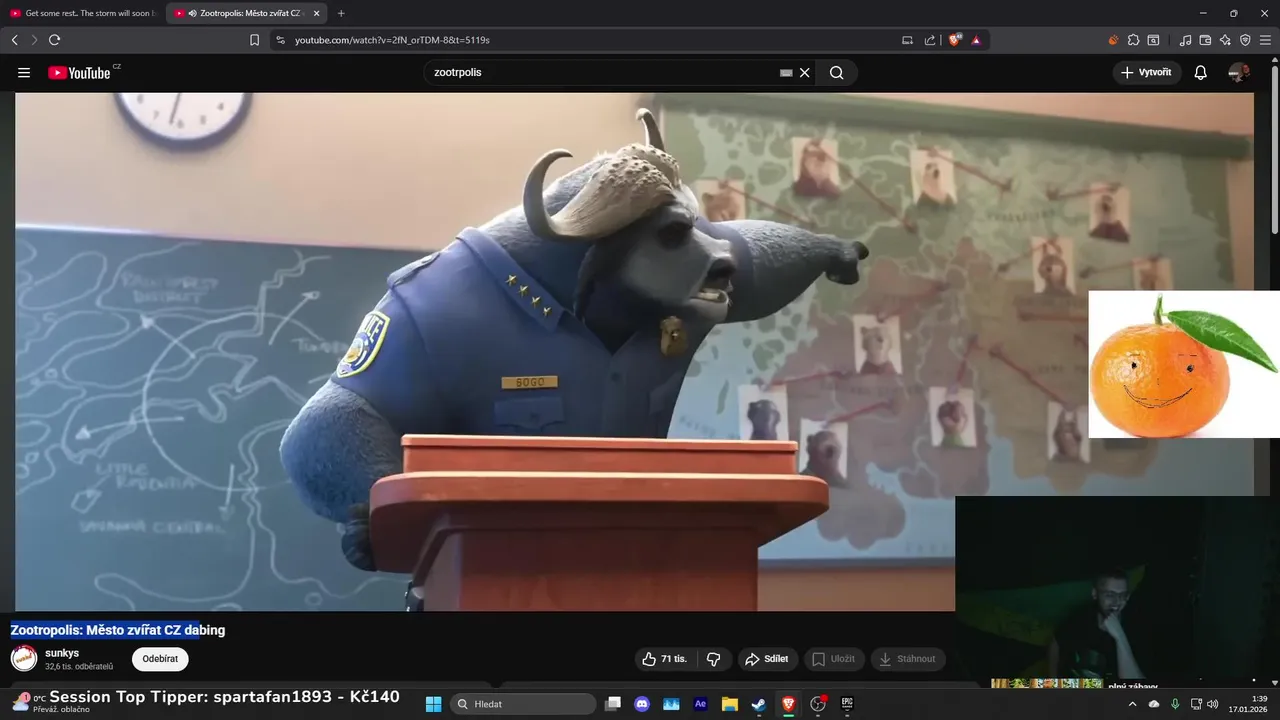1280x720 pixels.
Task: Click the taskbar Hledat search box
Action: pos(523,704)
